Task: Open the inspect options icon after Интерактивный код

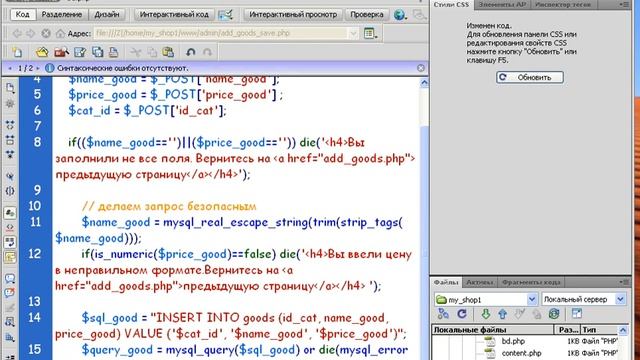Action: pos(225,15)
